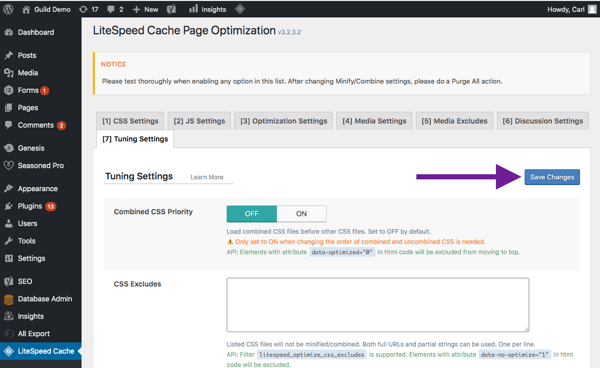The height and width of the screenshot is (368, 600).
Task: Click inside the CSS Excludes text area
Action: 378,305
